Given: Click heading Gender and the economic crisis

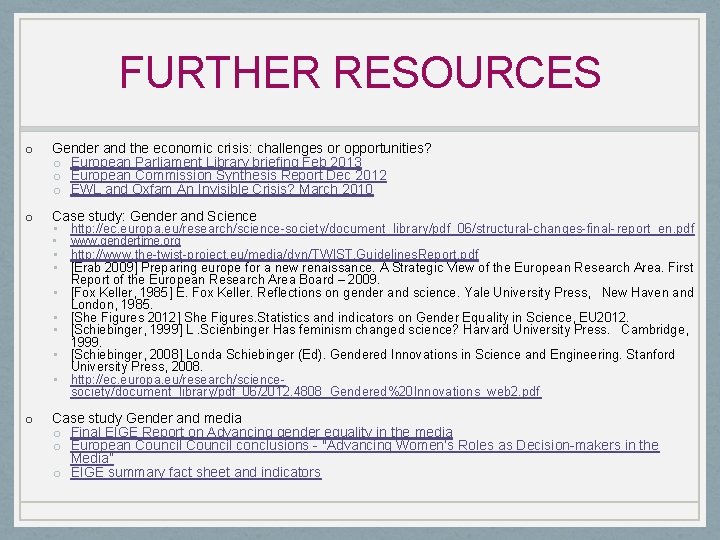Looking at the screenshot, I should coord(242,148).
